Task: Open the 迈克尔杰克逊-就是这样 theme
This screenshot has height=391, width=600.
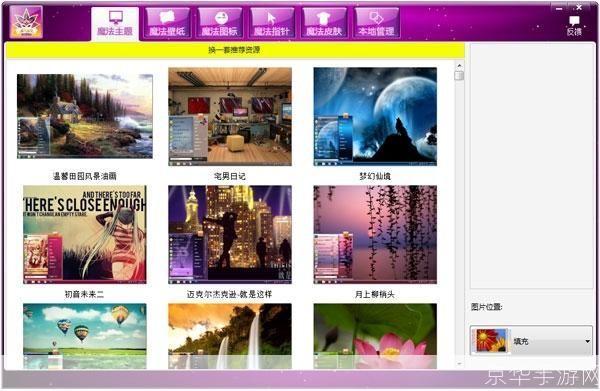Action: tap(230, 235)
